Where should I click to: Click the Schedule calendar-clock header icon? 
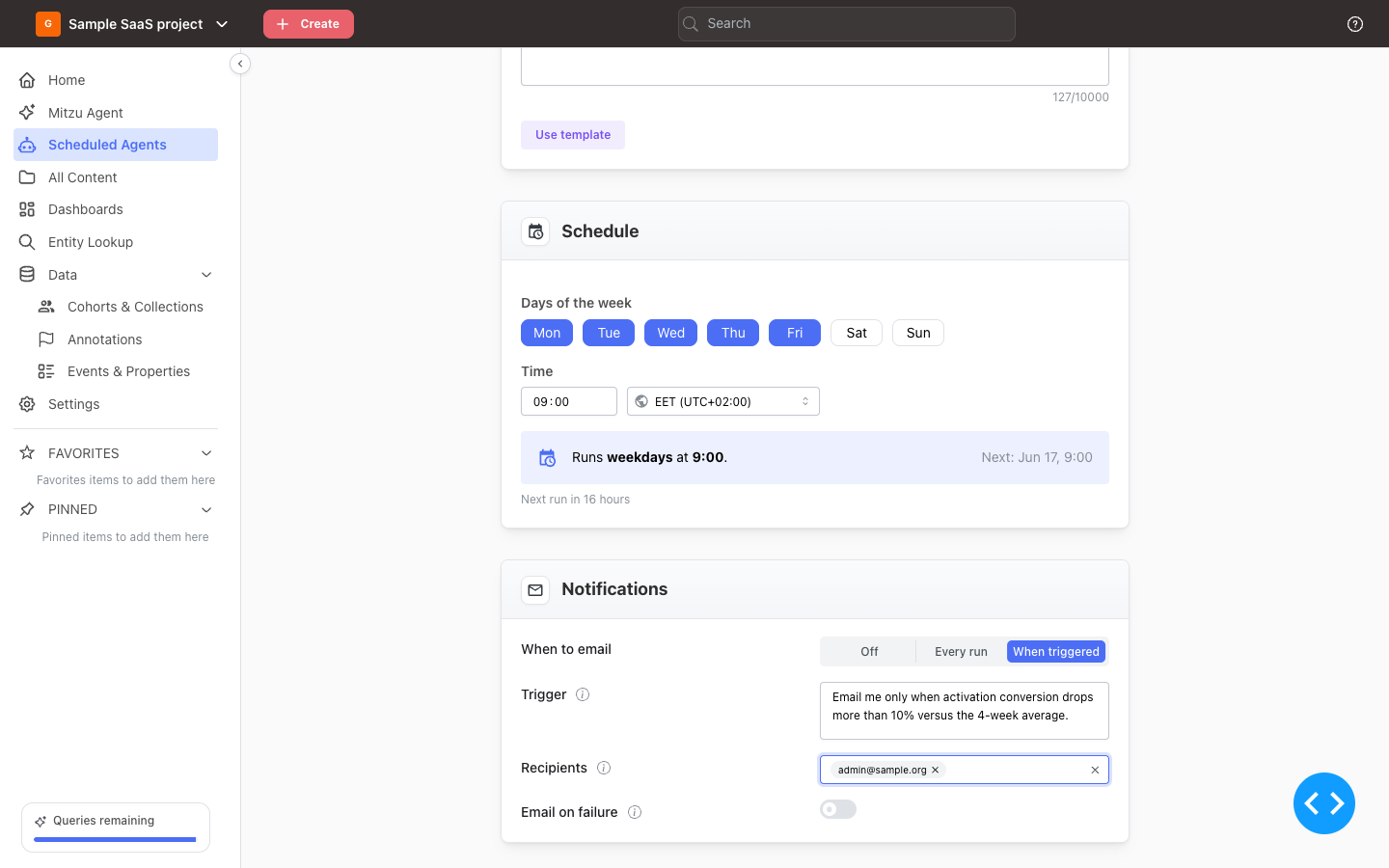(x=535, y=231)
